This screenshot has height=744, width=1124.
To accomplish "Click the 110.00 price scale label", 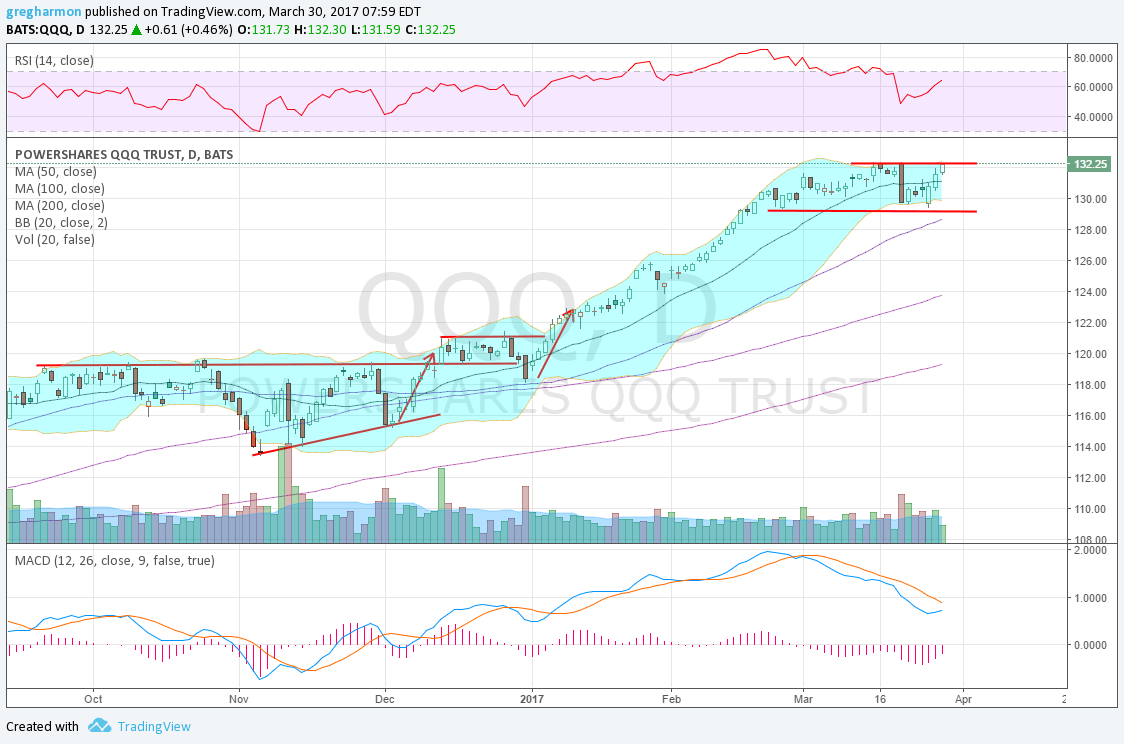I will [1090, 509].
